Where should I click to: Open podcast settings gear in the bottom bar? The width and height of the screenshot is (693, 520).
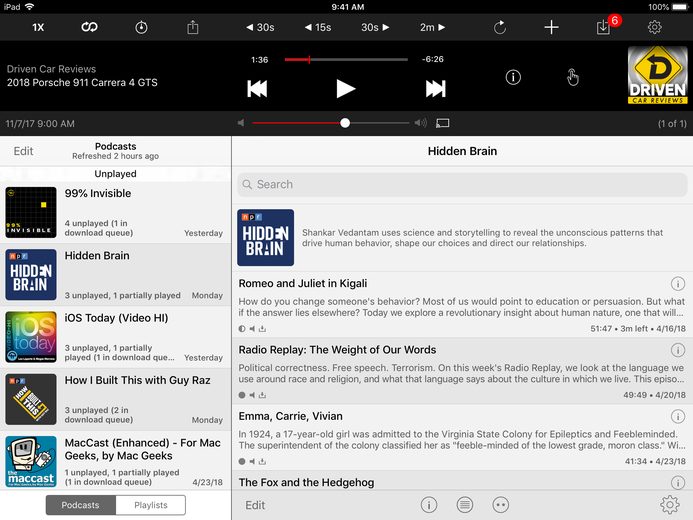click(x=670, y=505)
